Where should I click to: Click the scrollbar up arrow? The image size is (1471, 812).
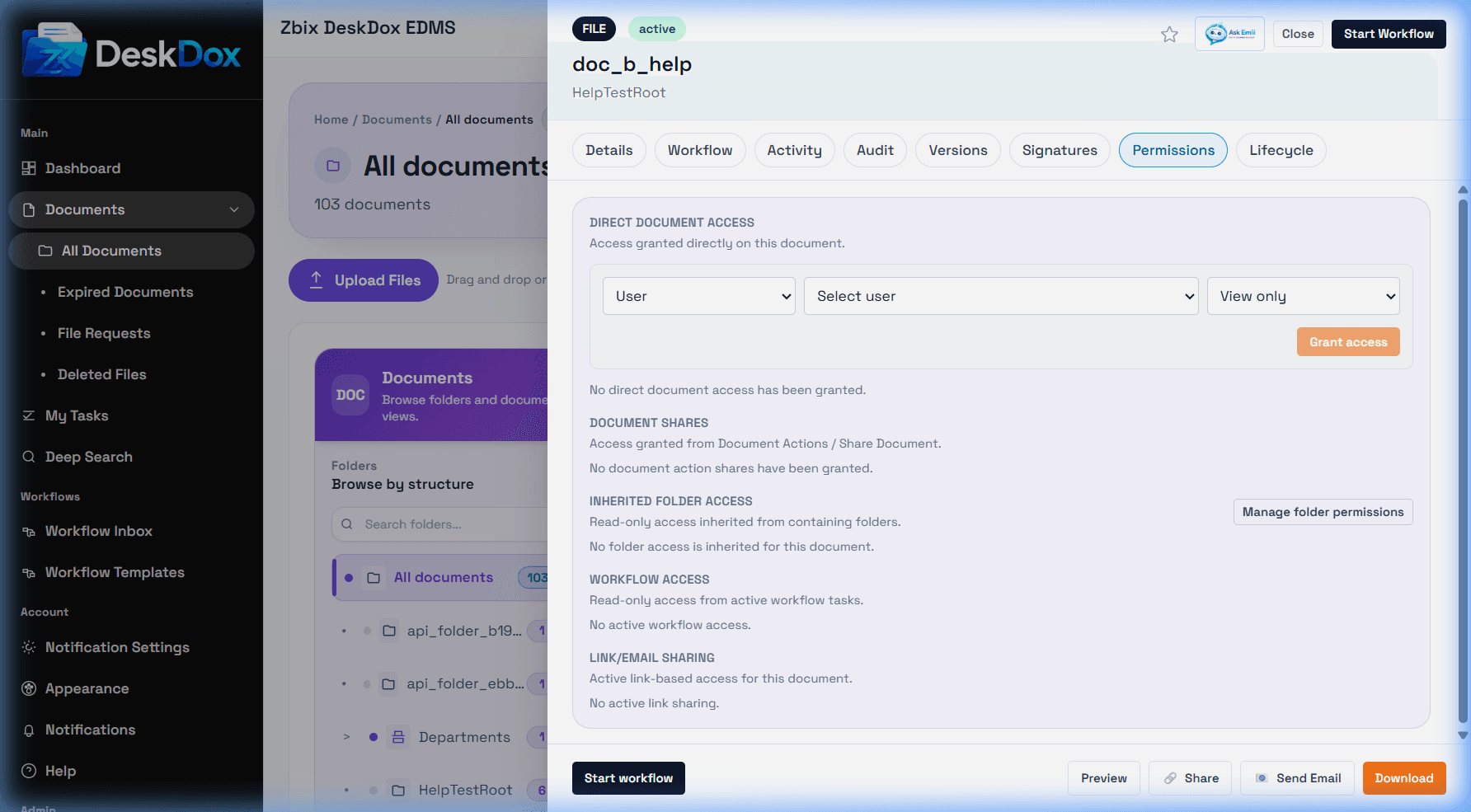(x=1463, y=190)
